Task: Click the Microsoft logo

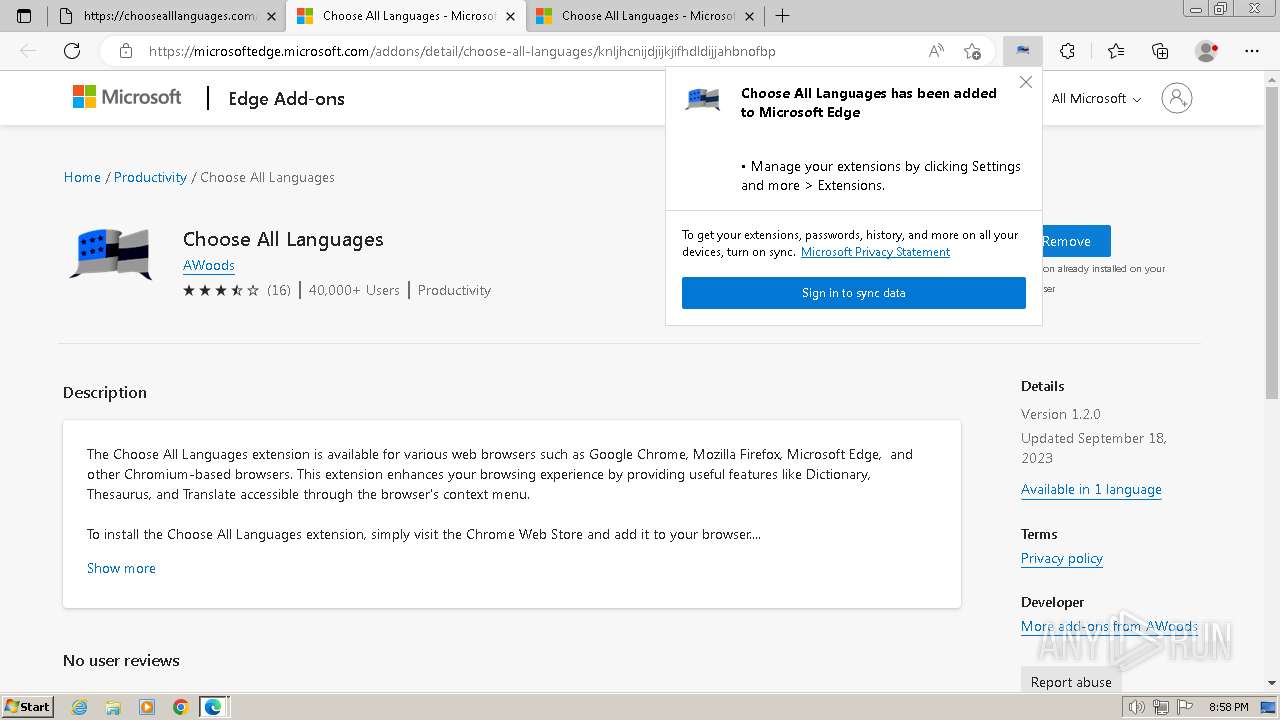Action: click(x=127, y=97)
